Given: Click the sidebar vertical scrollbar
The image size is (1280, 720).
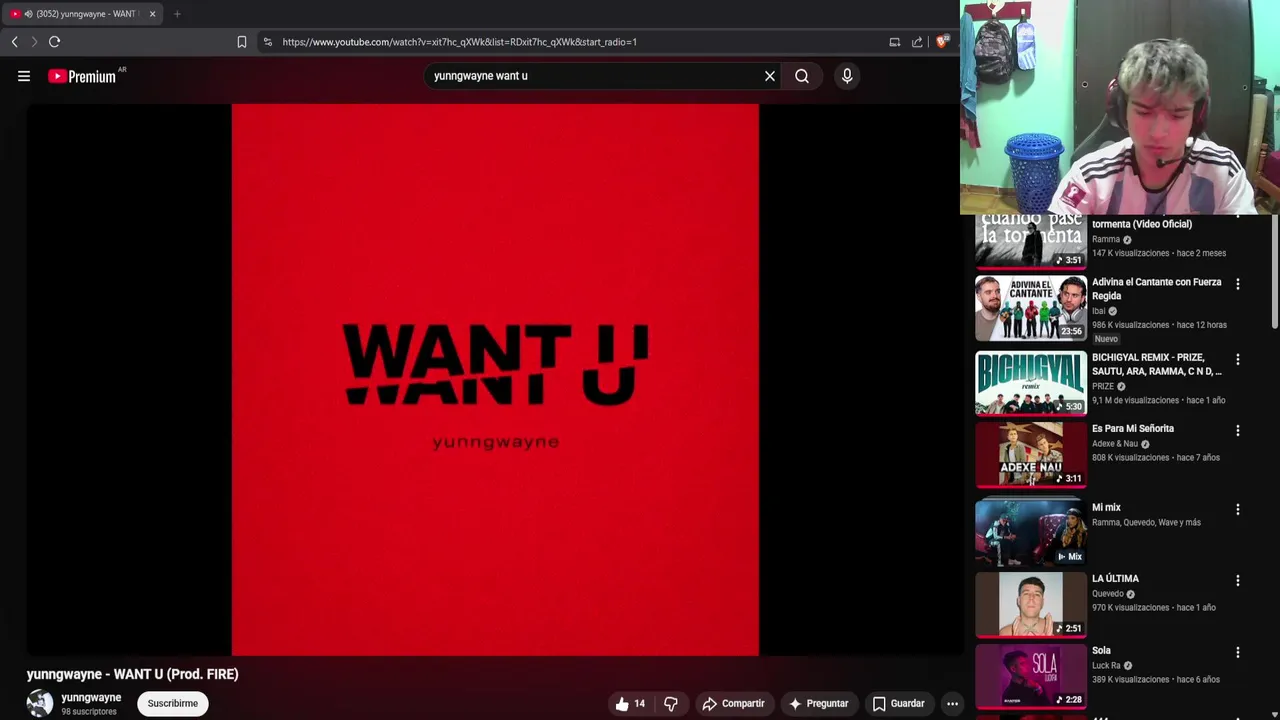Looking at the screenshot, I should (1274, 270).
